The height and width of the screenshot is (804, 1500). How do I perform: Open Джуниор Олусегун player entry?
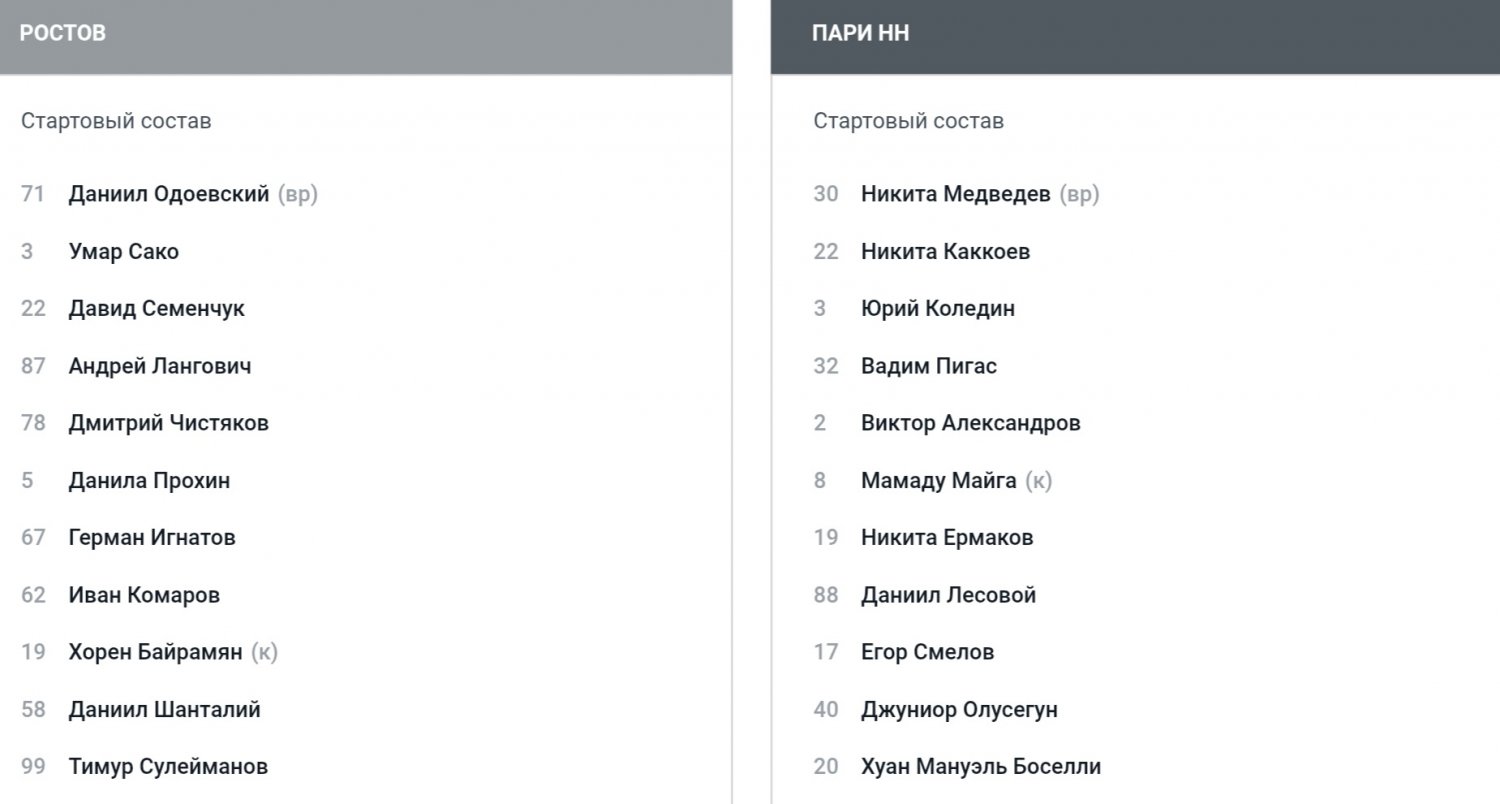pos(959,710)
